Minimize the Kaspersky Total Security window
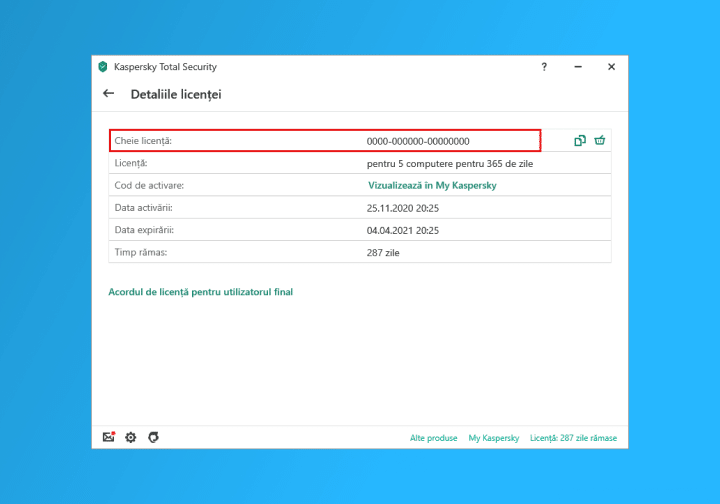Image resolution: width=720 pixels, height=504 pixels. (x=578, y=67)
